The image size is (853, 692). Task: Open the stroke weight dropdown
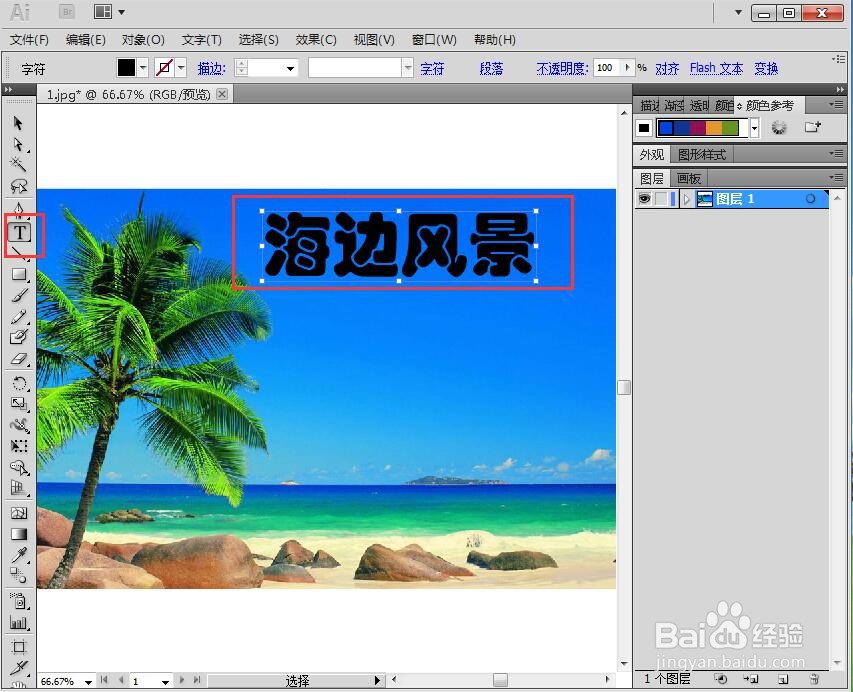[289, 68]
